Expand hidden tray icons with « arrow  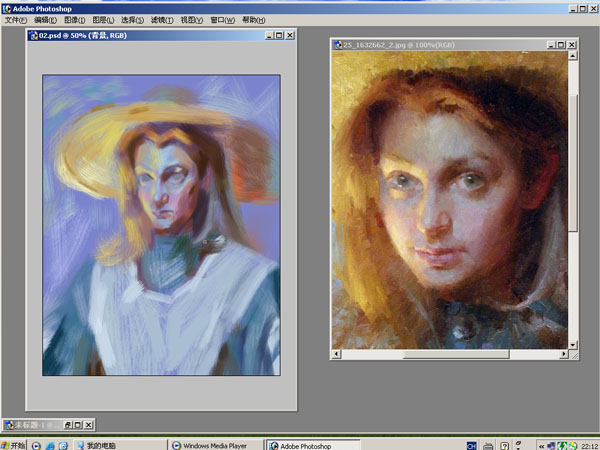point(541,446)
